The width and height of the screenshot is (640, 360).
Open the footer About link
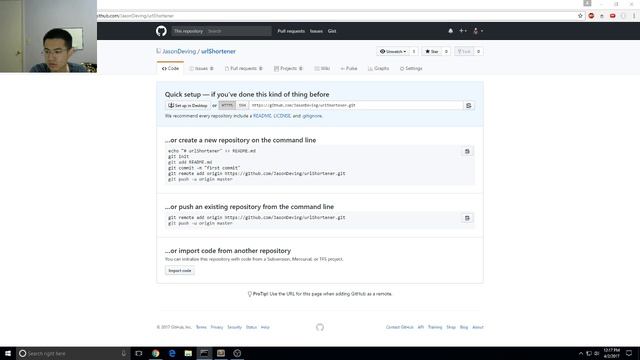478,327
